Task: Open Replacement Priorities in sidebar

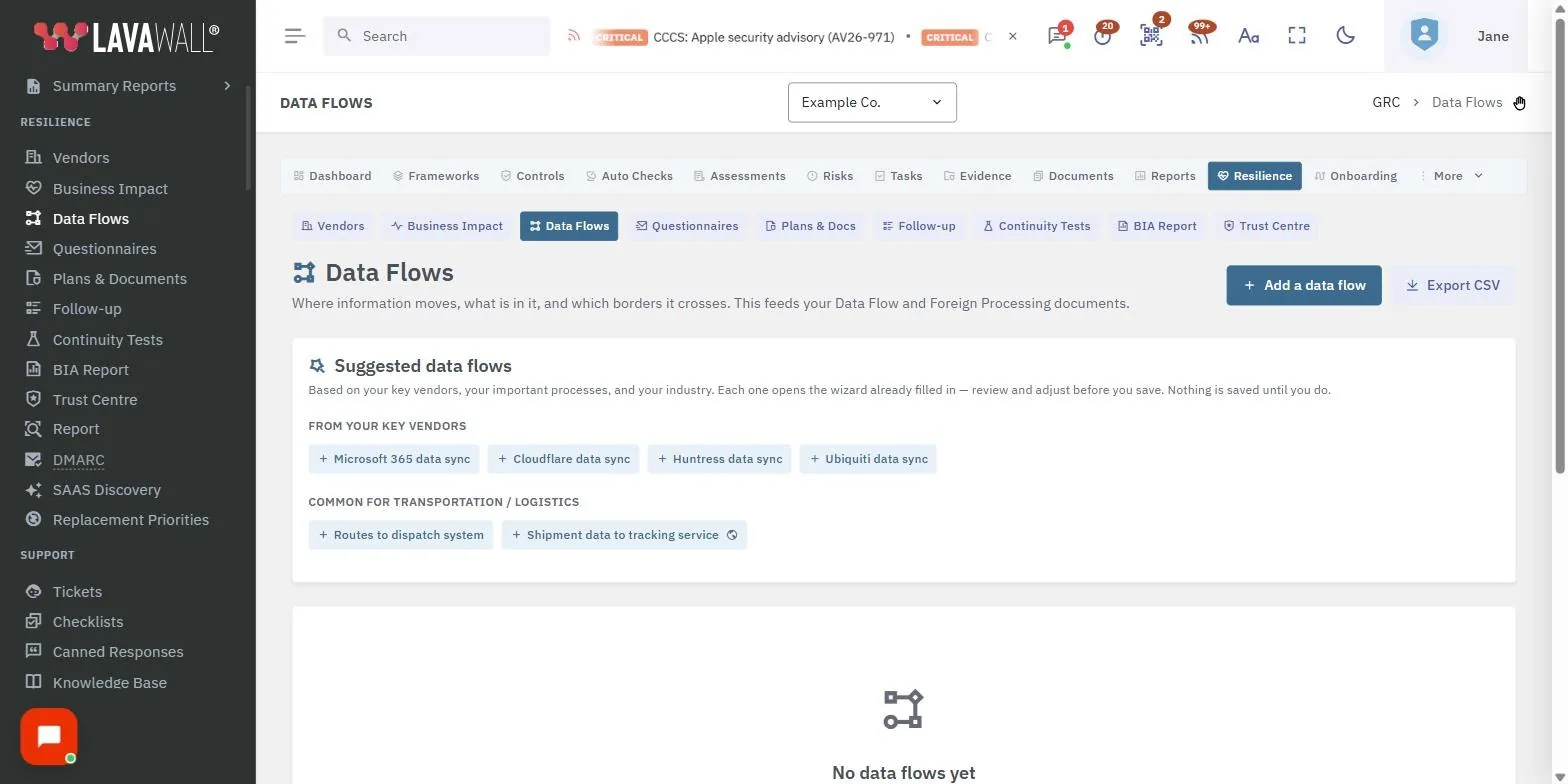Action: click(x=130, y=520)
